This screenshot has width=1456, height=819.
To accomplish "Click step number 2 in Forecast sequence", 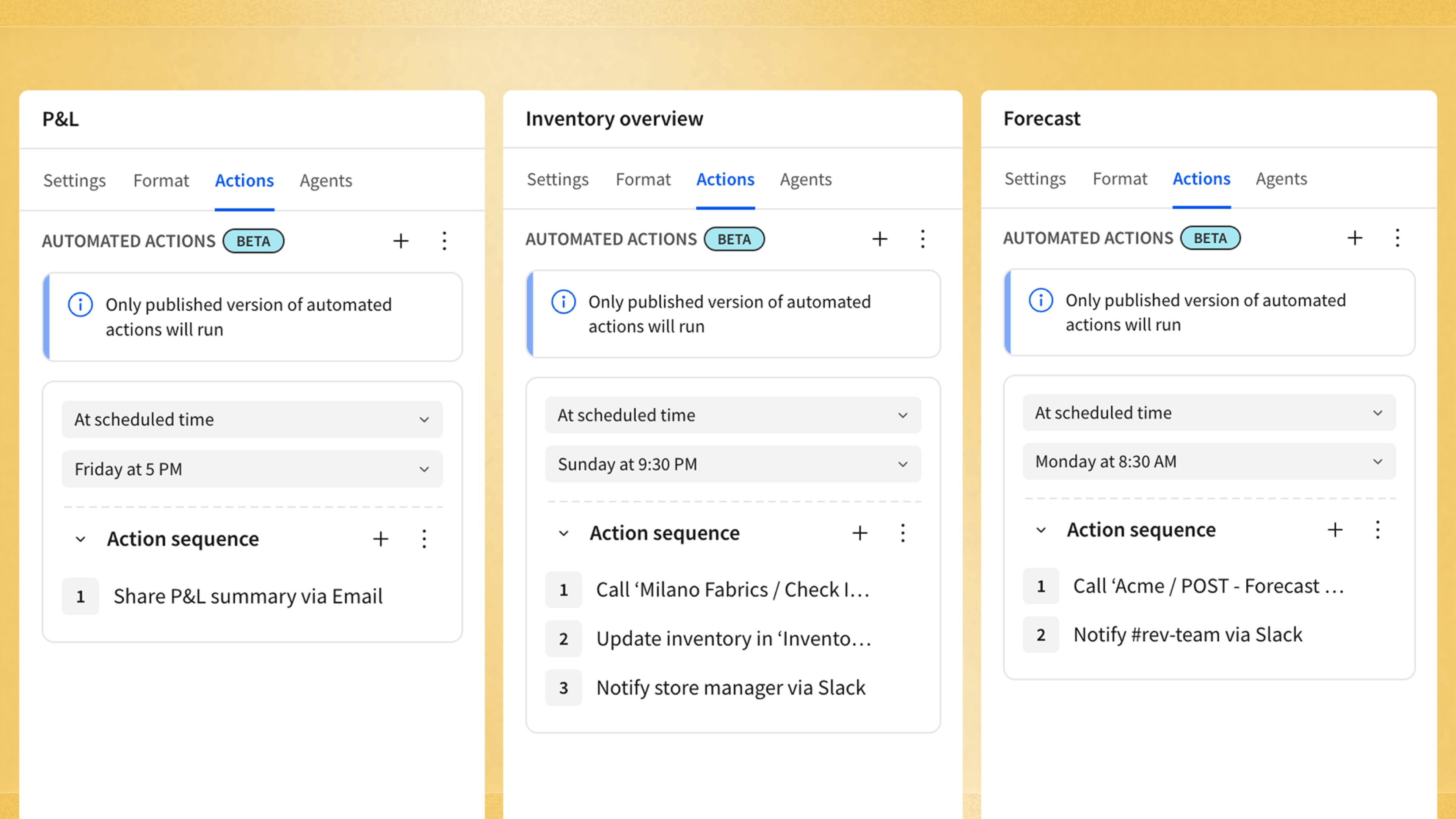I will coord(1040,635).
